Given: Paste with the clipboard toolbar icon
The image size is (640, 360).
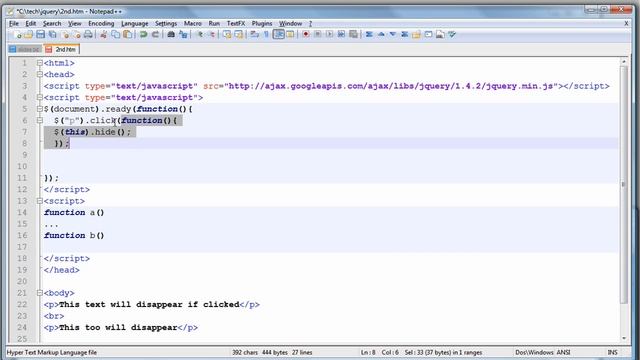Looking at the screenshot, I should pyautogui.click(x=127, y=35).
